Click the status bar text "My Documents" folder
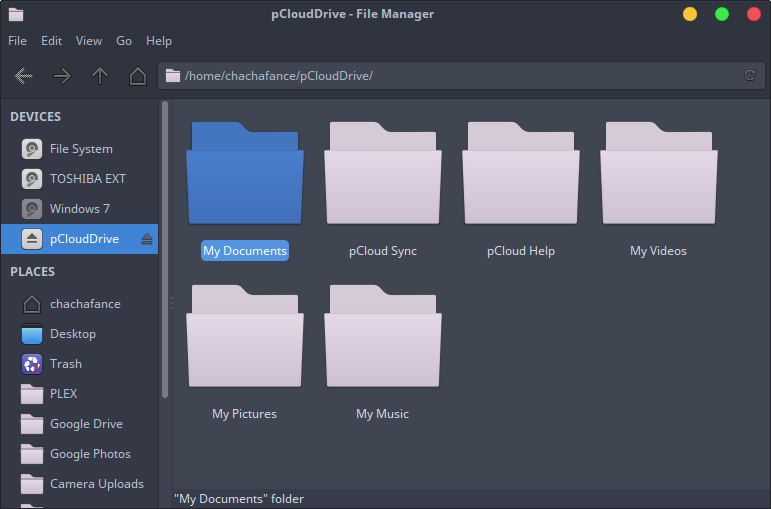The height and width of the screenshot is (509, 771). click(239, 499)
